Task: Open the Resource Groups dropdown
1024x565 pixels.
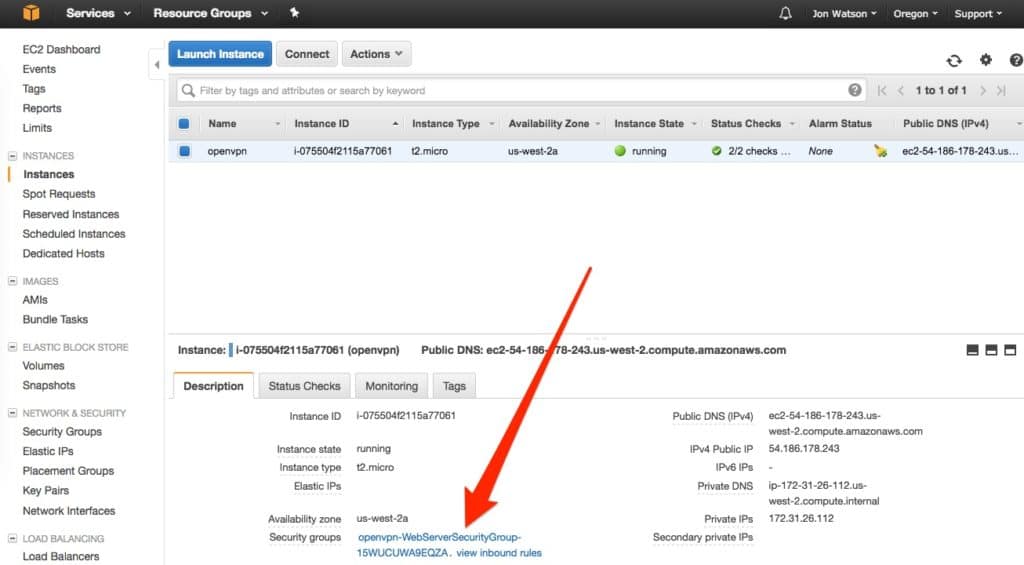Action: 210,13
